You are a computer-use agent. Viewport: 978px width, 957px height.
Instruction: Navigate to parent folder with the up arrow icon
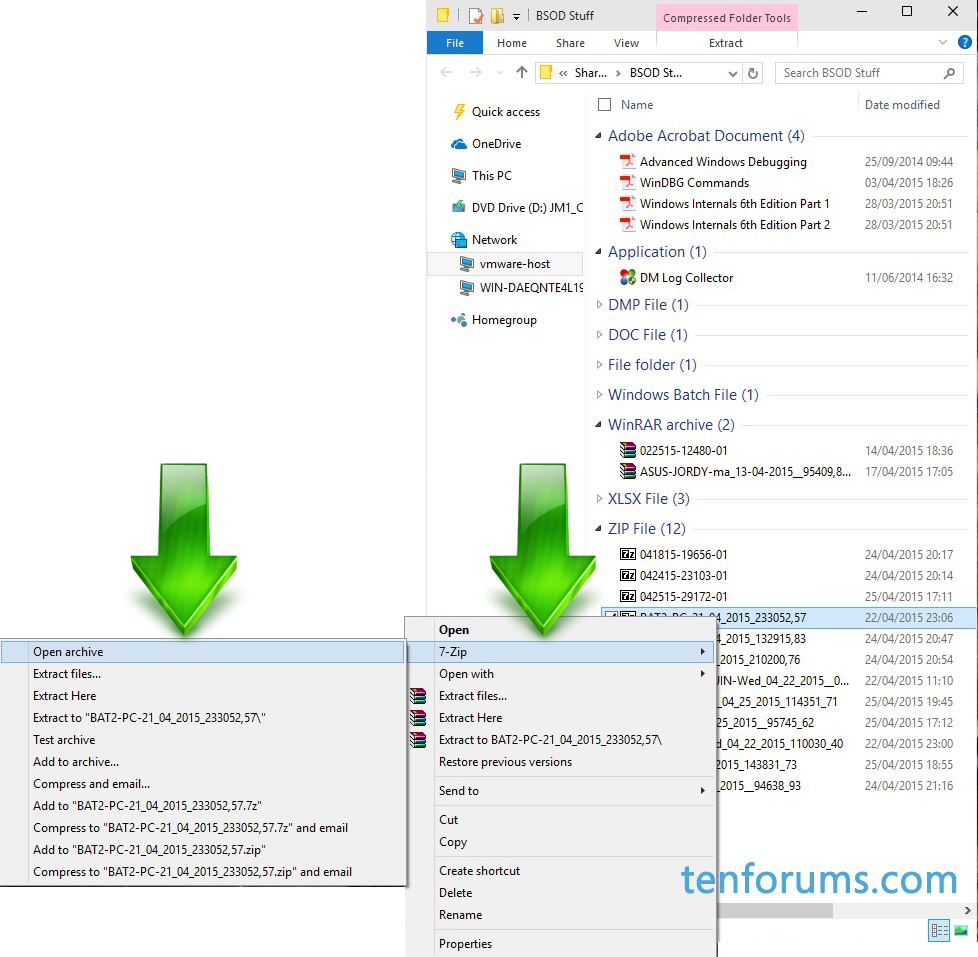(521, 71)
